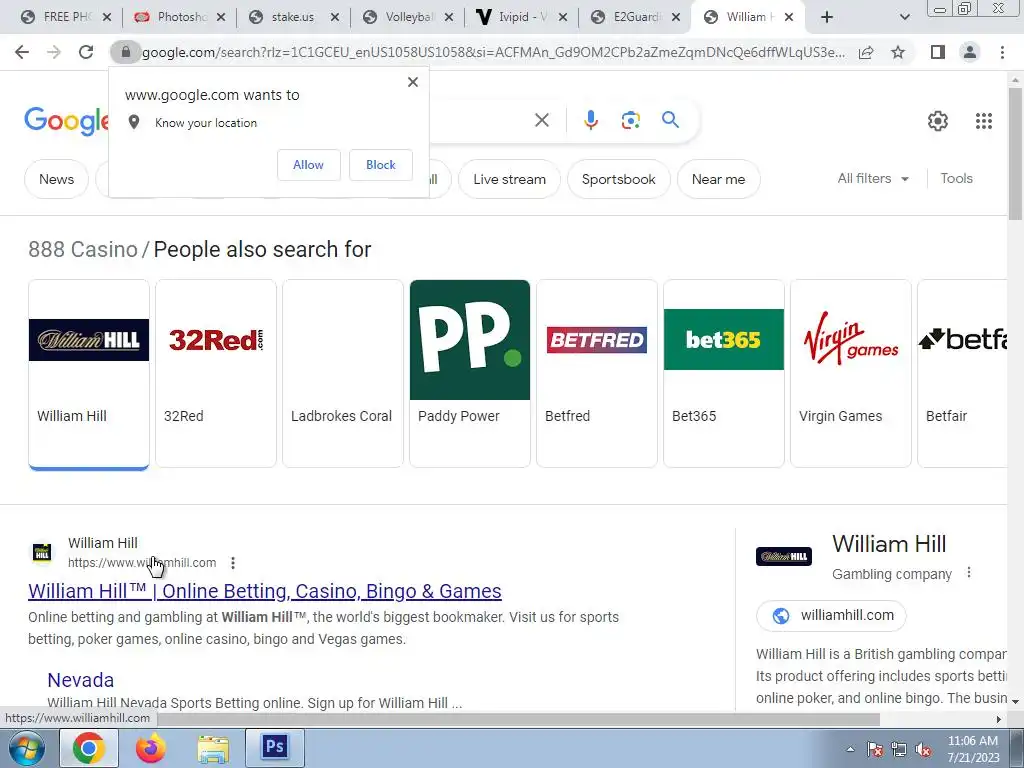Screen dimensions: 1024x768
Task: Select the Bet365 card
Action: [724, 374]
